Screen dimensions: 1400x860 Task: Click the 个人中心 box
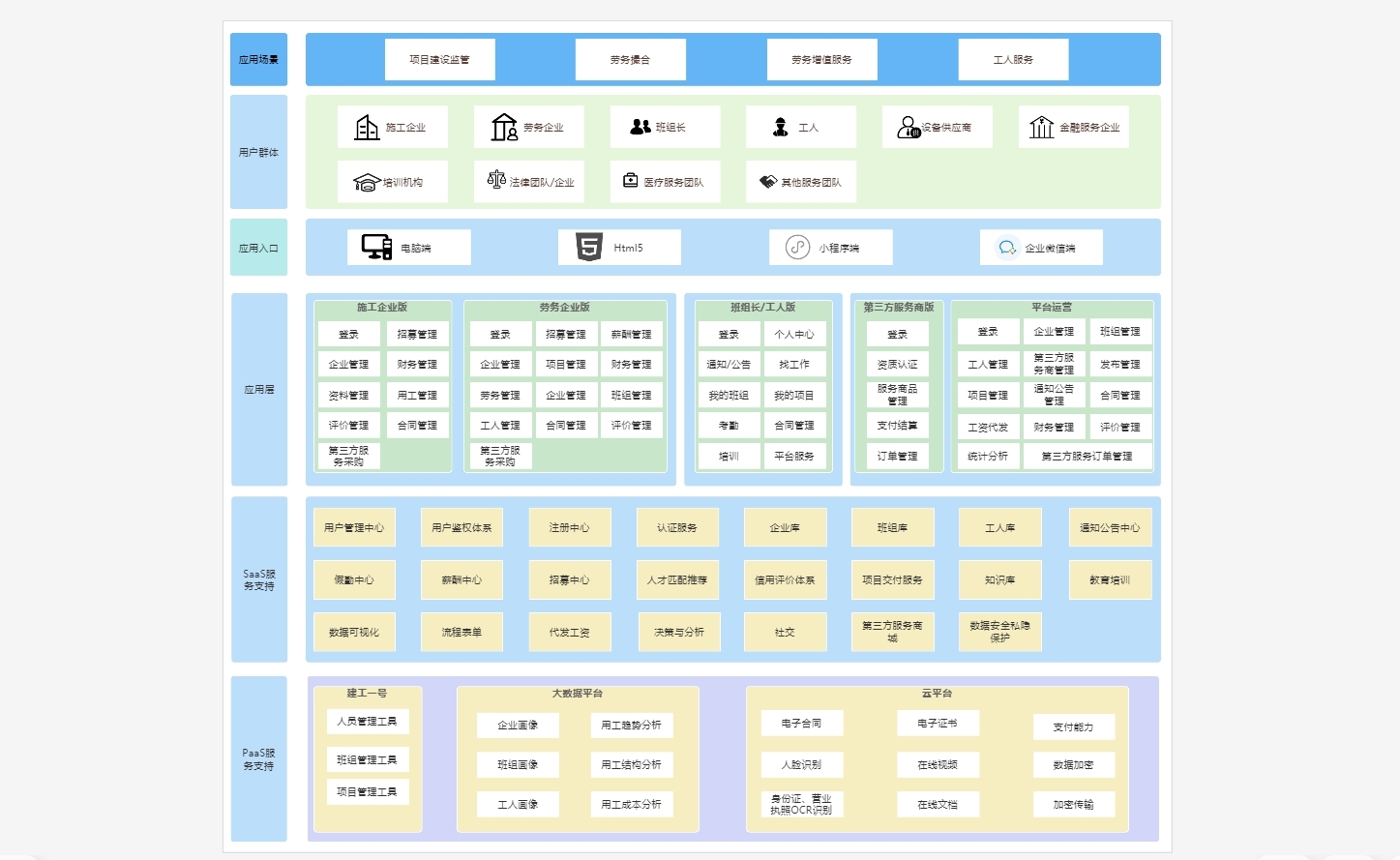[794, 334]
